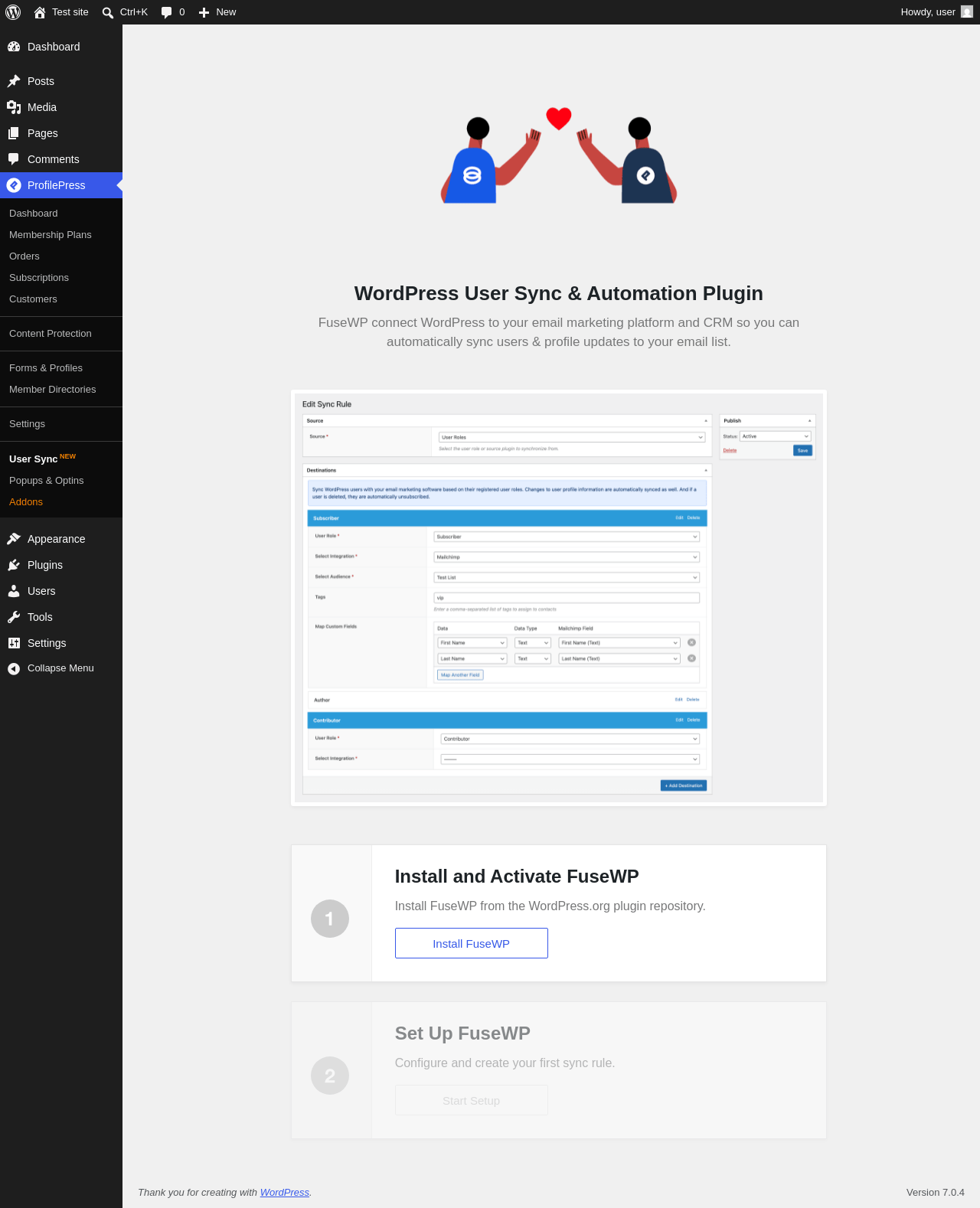
Task: Click the Users person icon
Action: (14, 591)
